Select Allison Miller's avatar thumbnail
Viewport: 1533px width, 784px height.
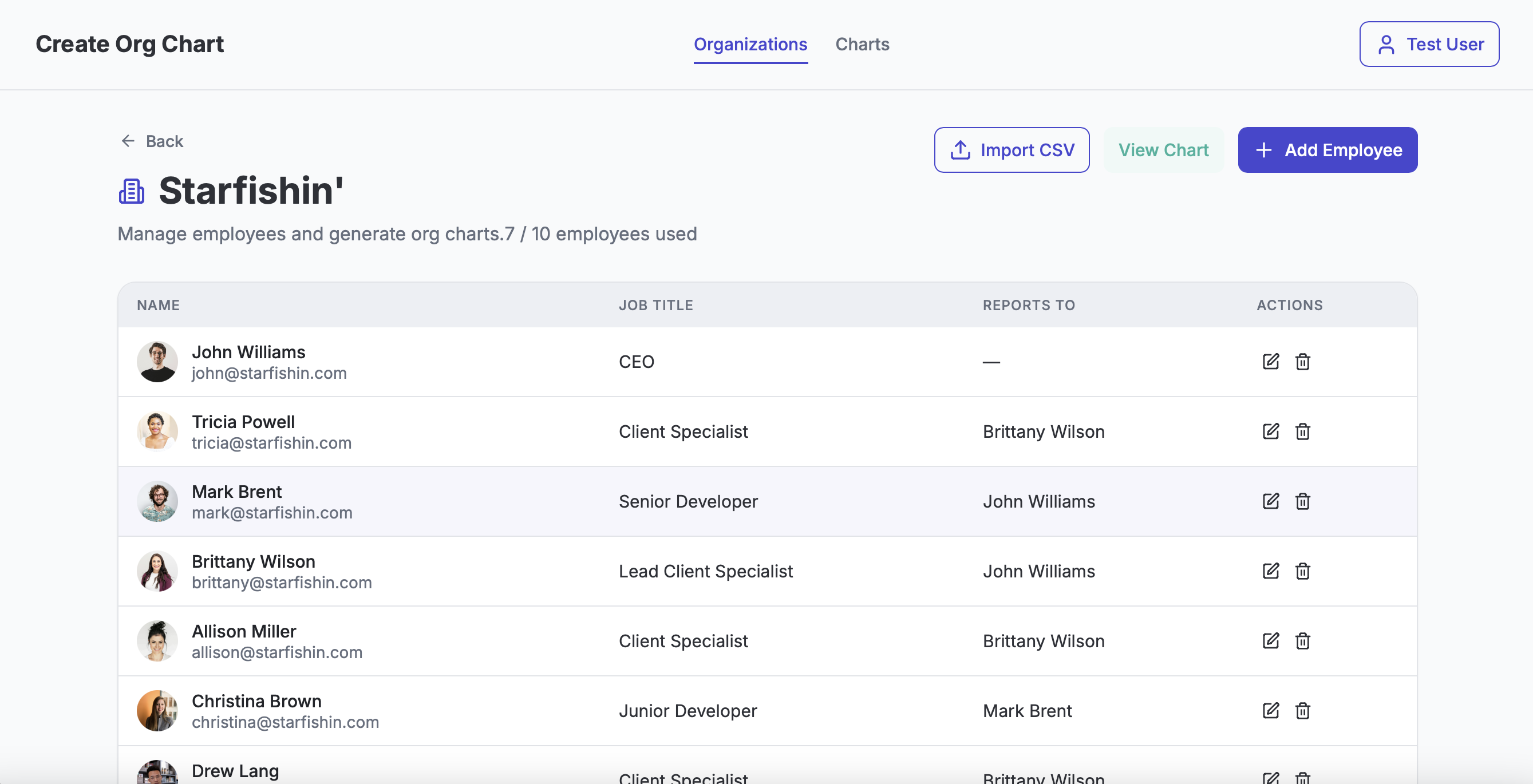click(157, 642)
